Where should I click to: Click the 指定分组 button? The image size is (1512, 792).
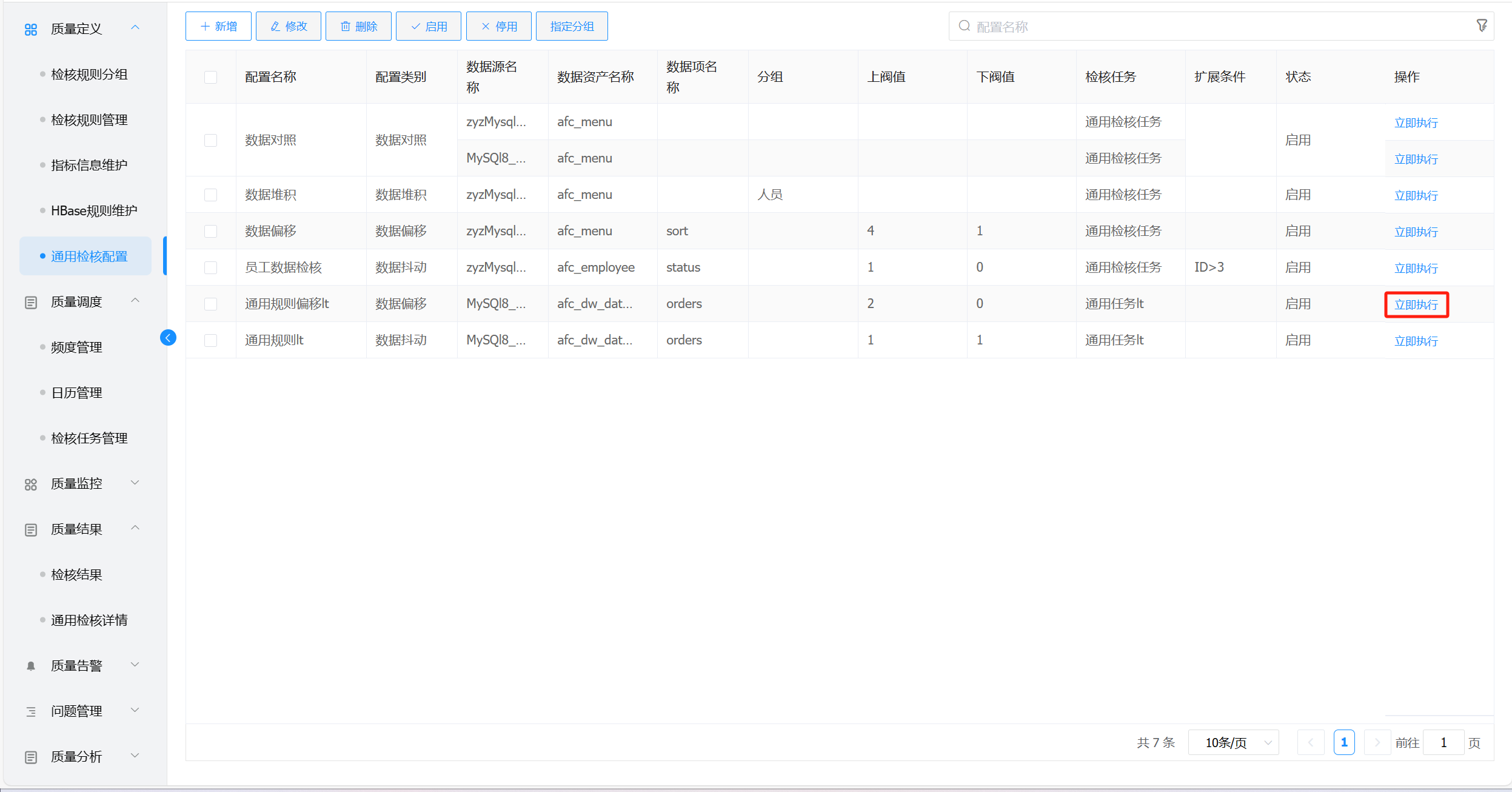pos(571,26)
